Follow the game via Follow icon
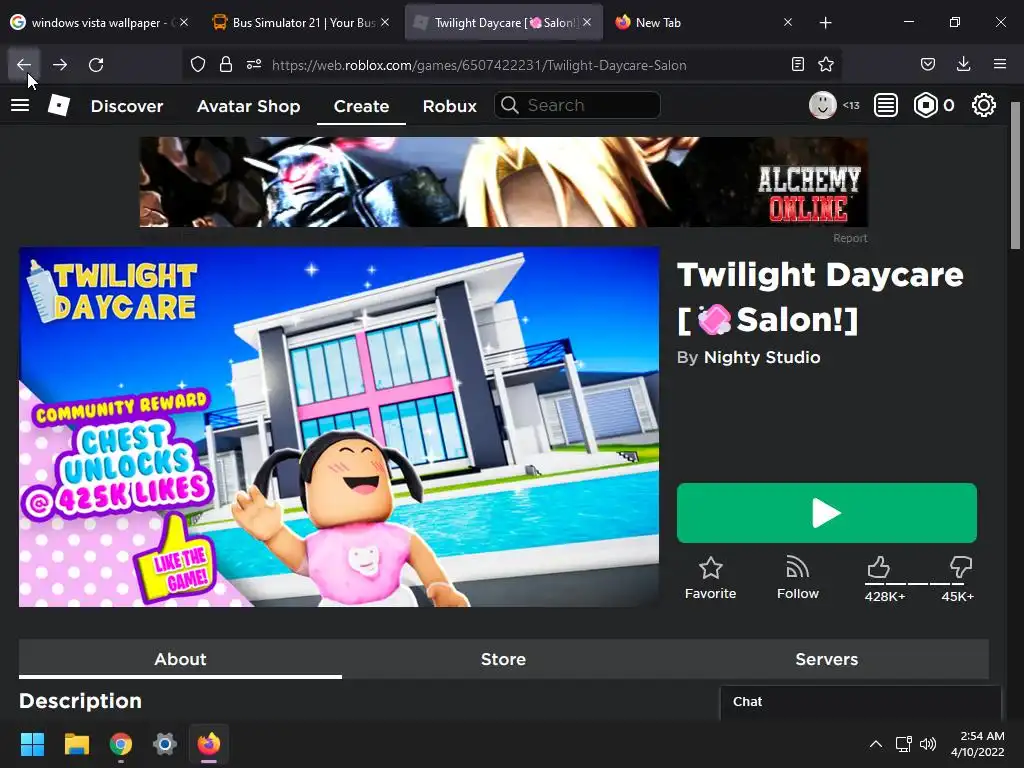Screen dimensions: 1024x768 [x=797, y=568]
